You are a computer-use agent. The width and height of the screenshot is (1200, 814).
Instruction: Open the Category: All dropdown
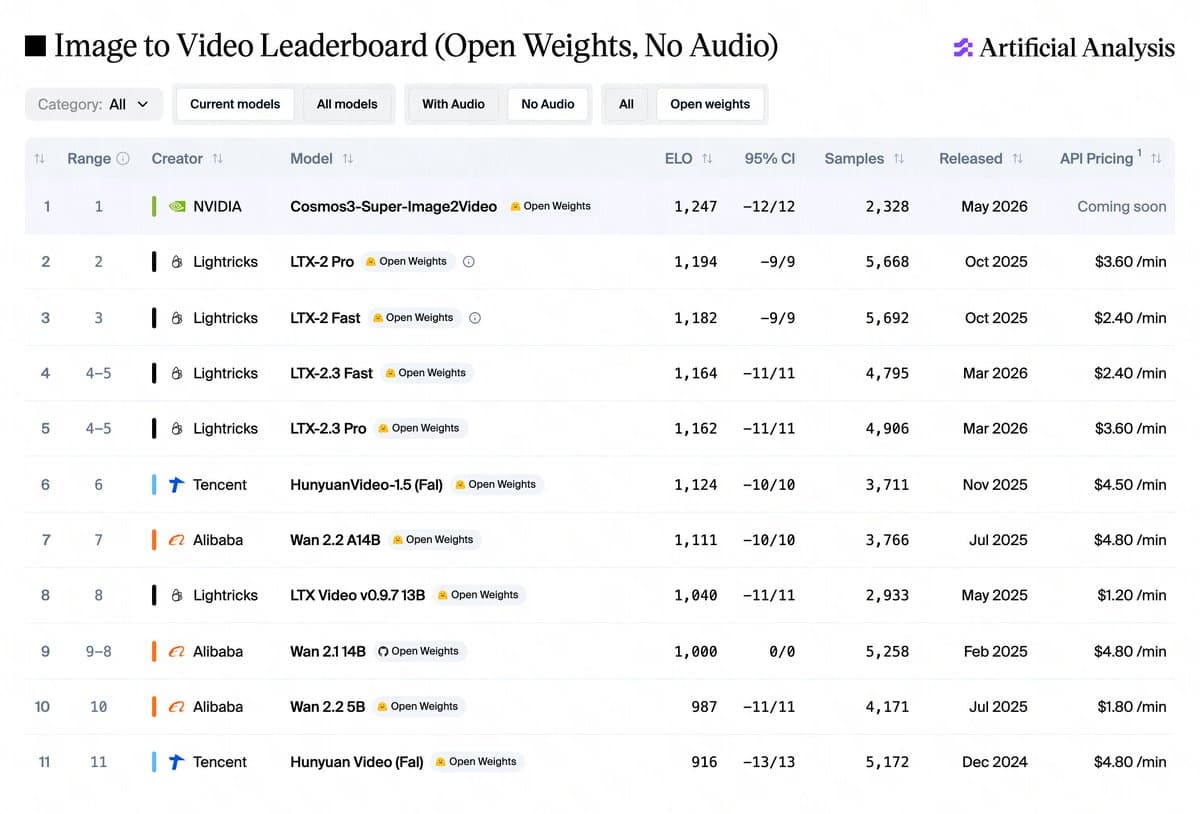click(94, 104)
